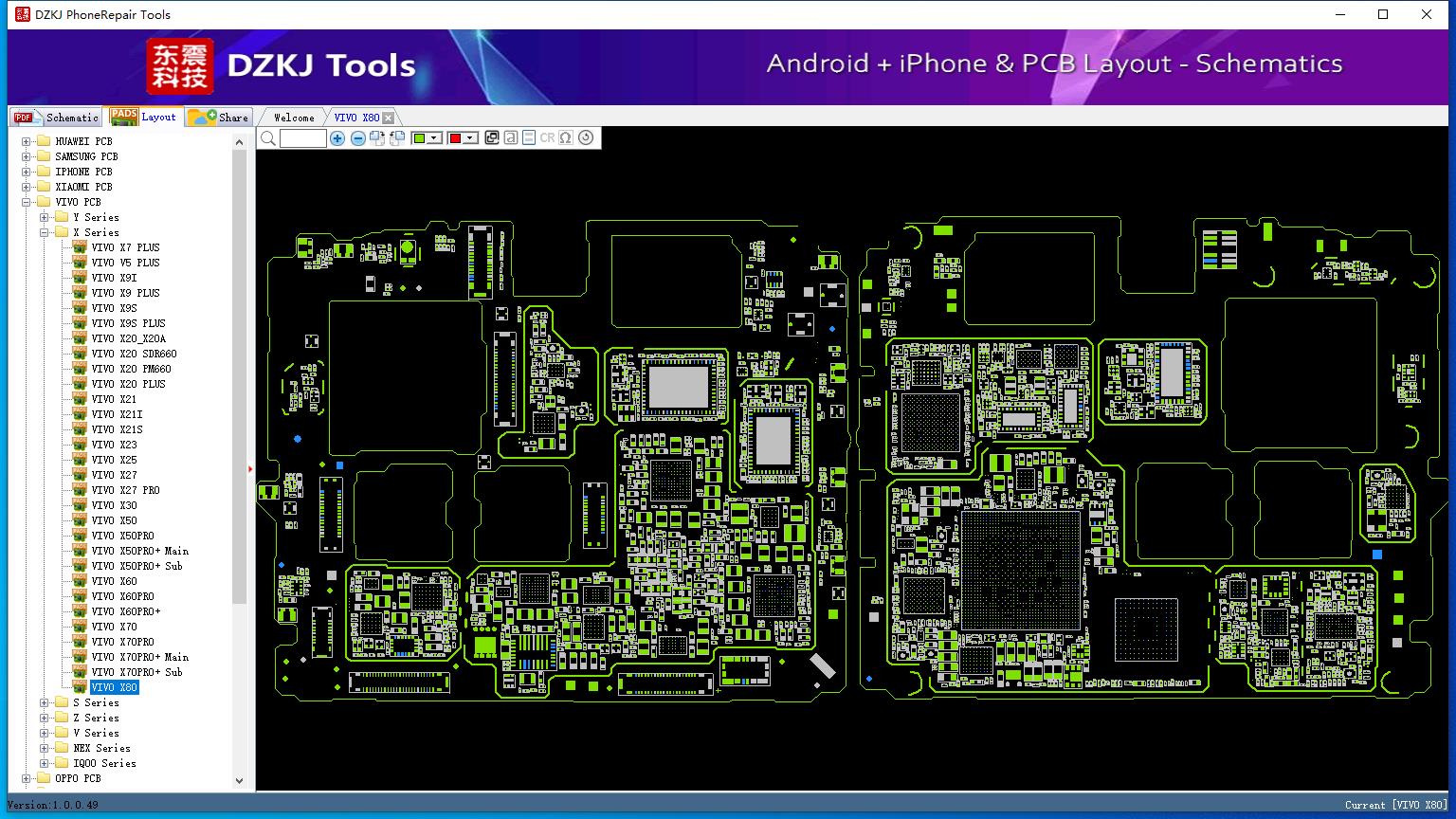Click the tree scrollbar up arrow
The image size is (1456, 819).
(x=239, y=141)
